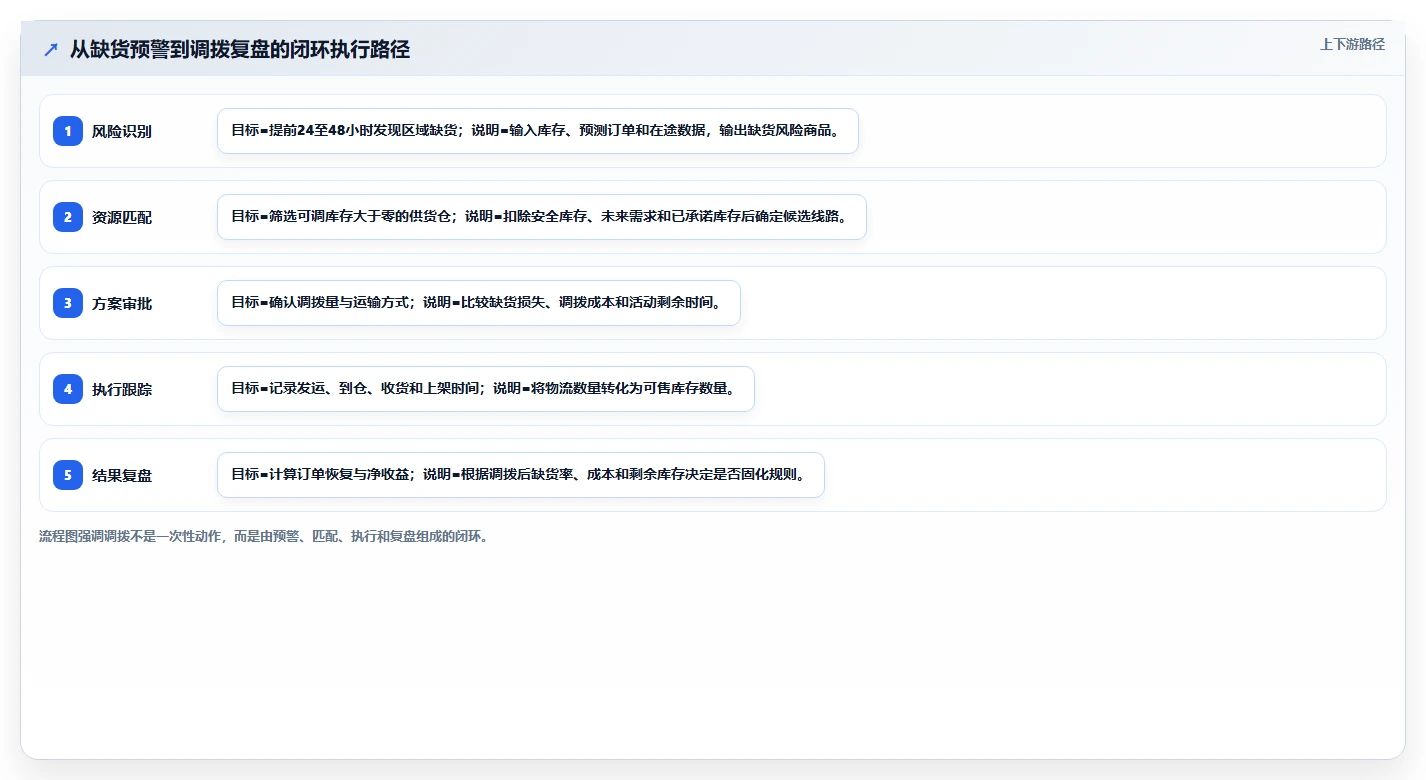Open the description box starting 目标=确认调拨量
Image resolution: width=1426 pixels, height=780 pixels.
(x=479, y=303)
